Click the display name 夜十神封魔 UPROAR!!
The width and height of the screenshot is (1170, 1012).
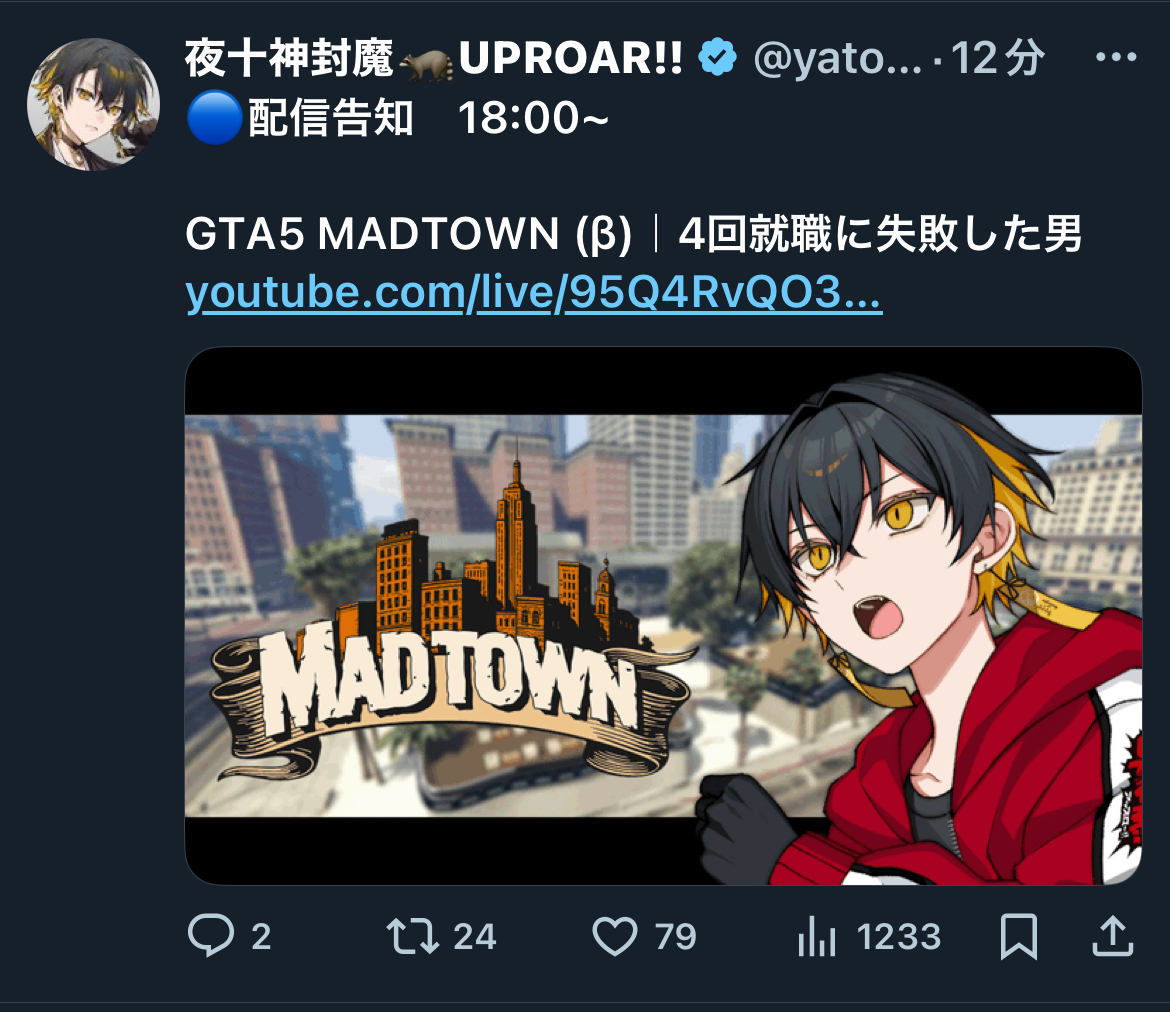tap(434, 58)
